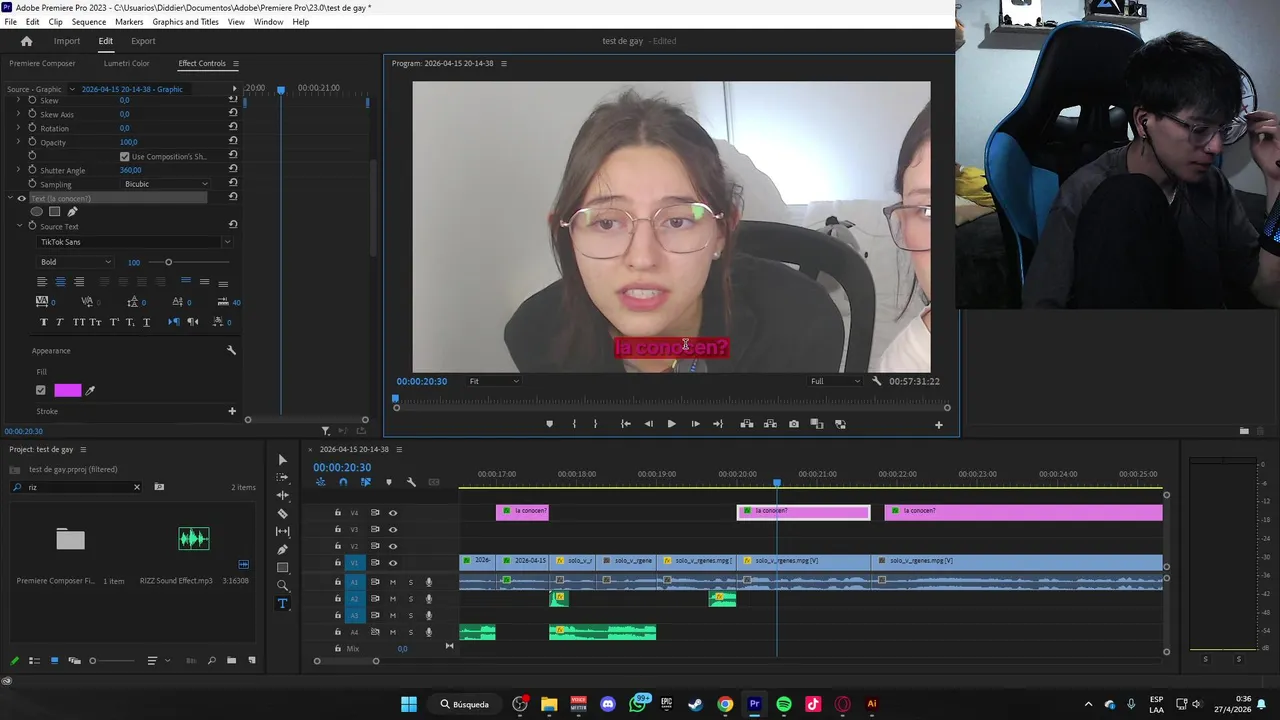This screenshot has height=720, width=1280.
Task: Toggle Snap in timeline
Action: (343, 482)
